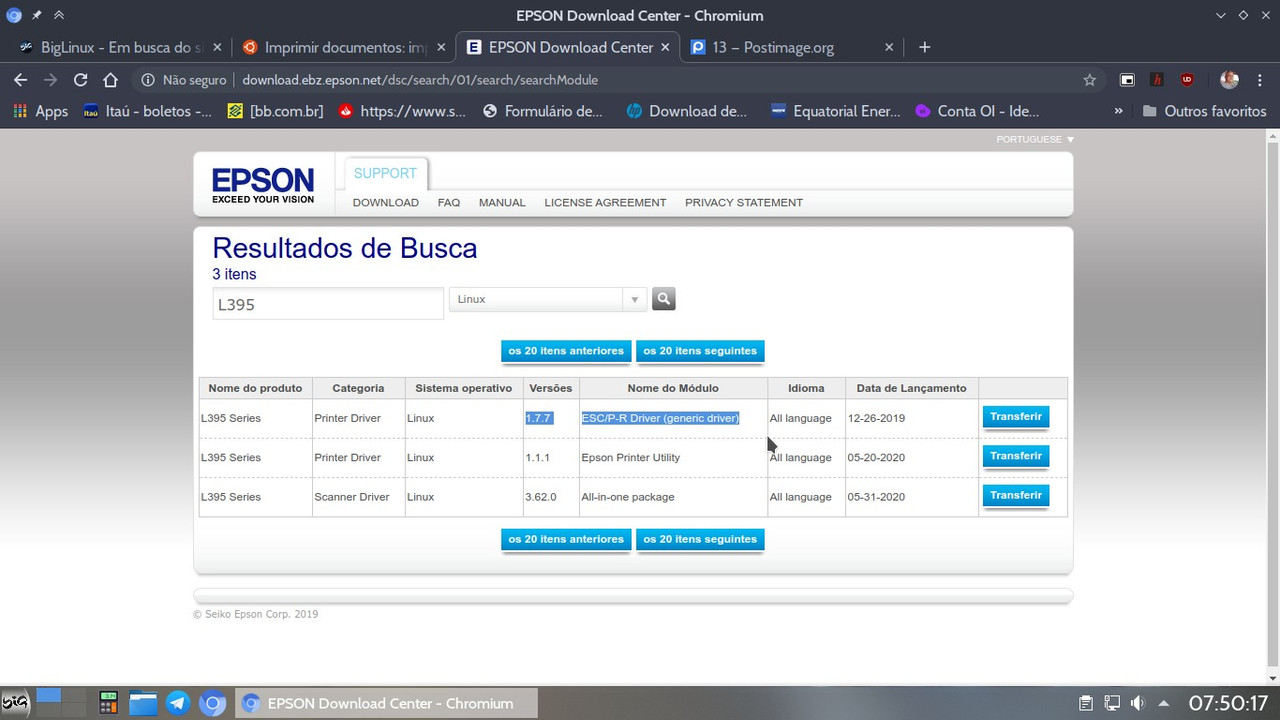
Task: Reload the Epson download page
Action: point(81,80)
